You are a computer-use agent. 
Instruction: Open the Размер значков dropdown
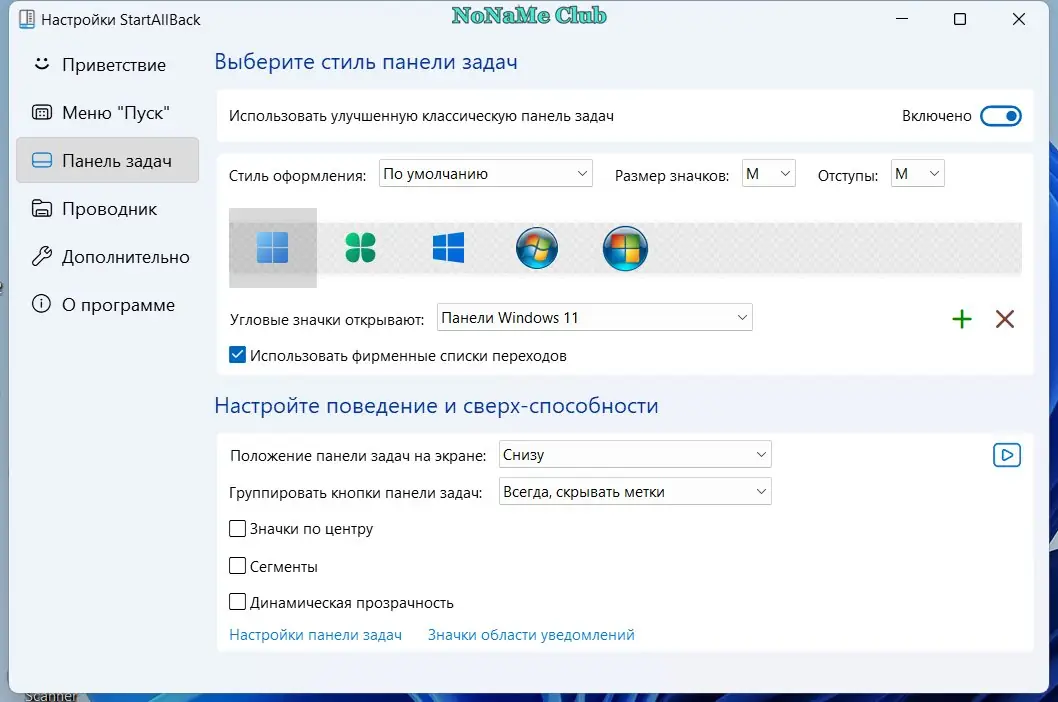click(769, 174)
